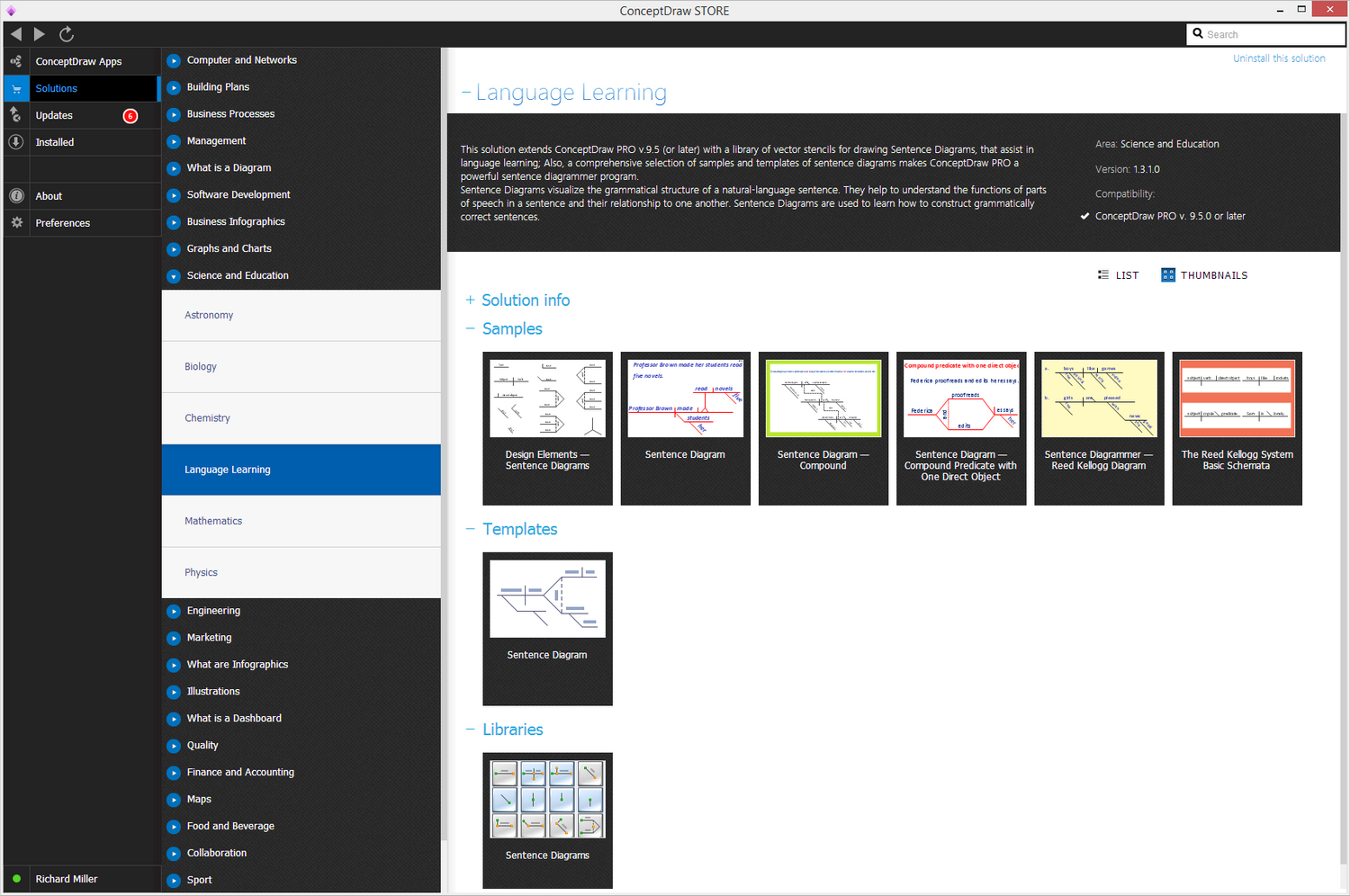
Task: Open the Installed section
Action: pos(55,142)
